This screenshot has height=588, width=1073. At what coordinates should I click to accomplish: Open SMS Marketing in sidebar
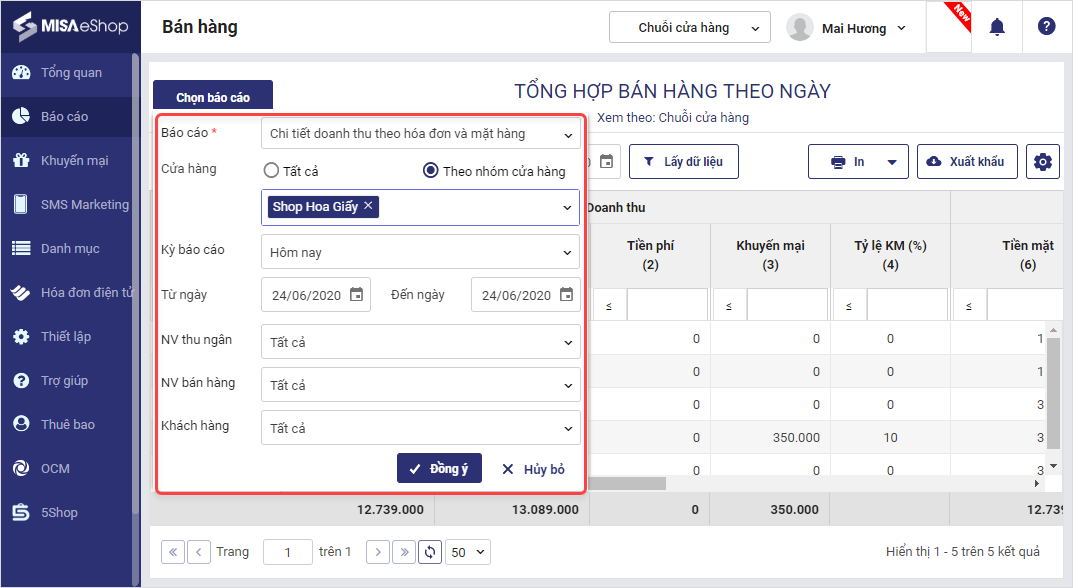coord(68,204)
